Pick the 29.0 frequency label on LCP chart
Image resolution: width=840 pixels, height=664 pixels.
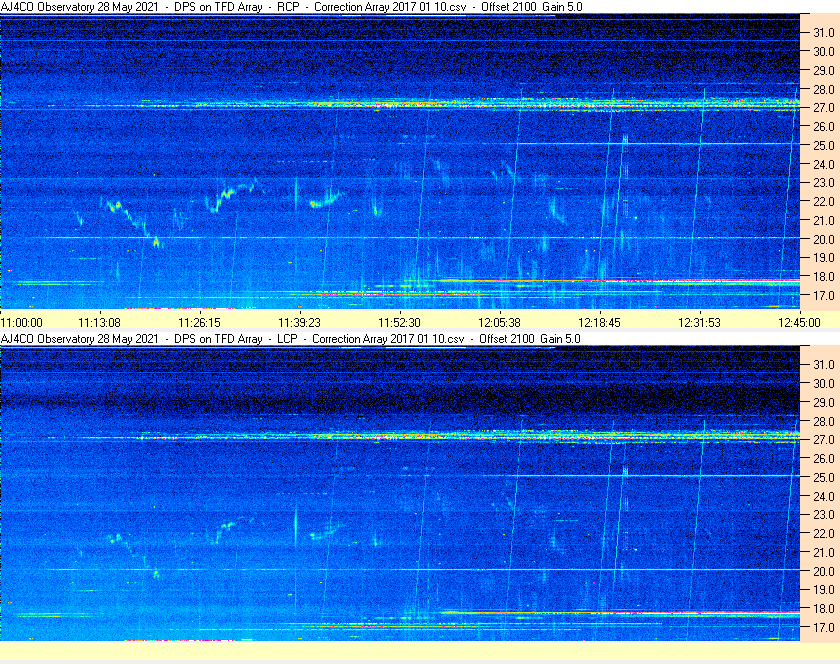[824, 402]
